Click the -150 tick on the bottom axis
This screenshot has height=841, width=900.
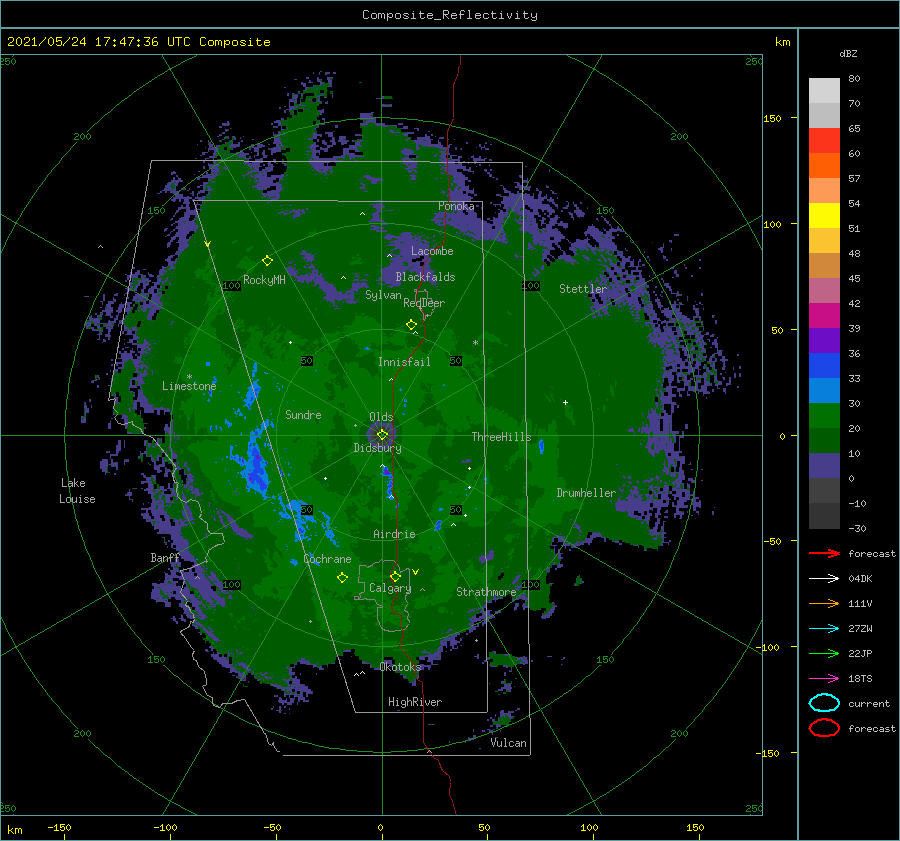pos(59,828)
